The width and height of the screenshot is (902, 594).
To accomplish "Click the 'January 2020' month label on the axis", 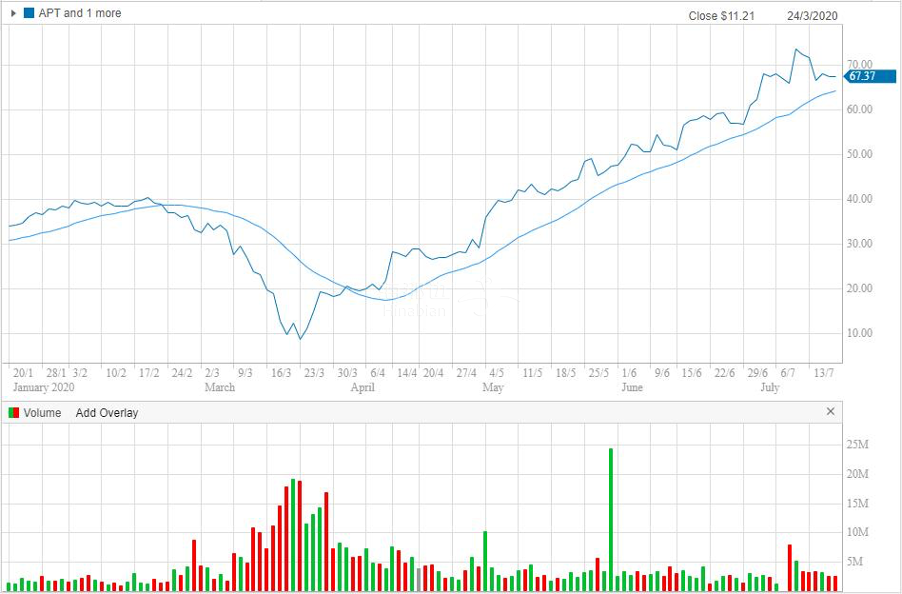I will tap(42, 387).
